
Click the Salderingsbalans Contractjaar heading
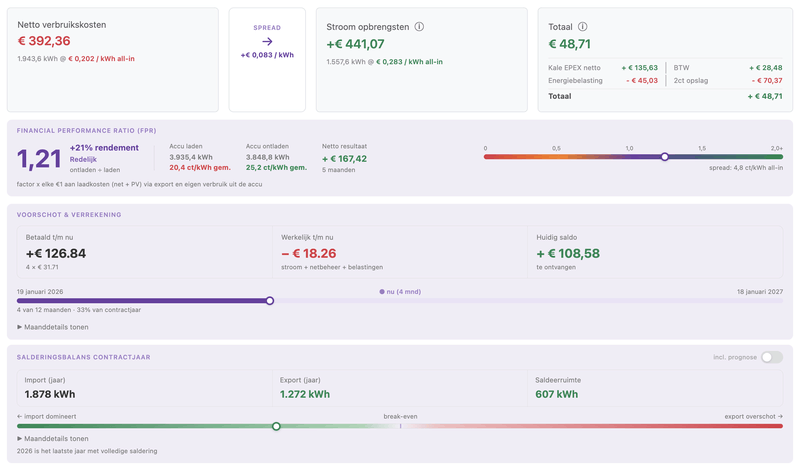coord(84,357)
